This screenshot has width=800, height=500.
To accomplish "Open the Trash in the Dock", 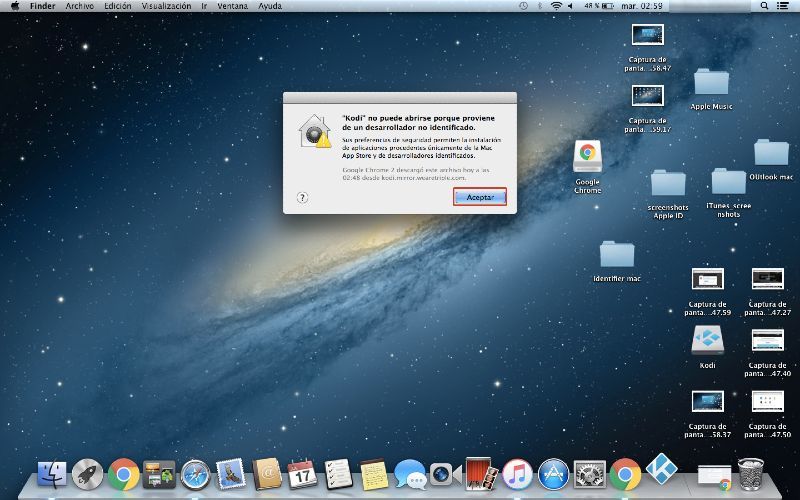I will [751, 474].
